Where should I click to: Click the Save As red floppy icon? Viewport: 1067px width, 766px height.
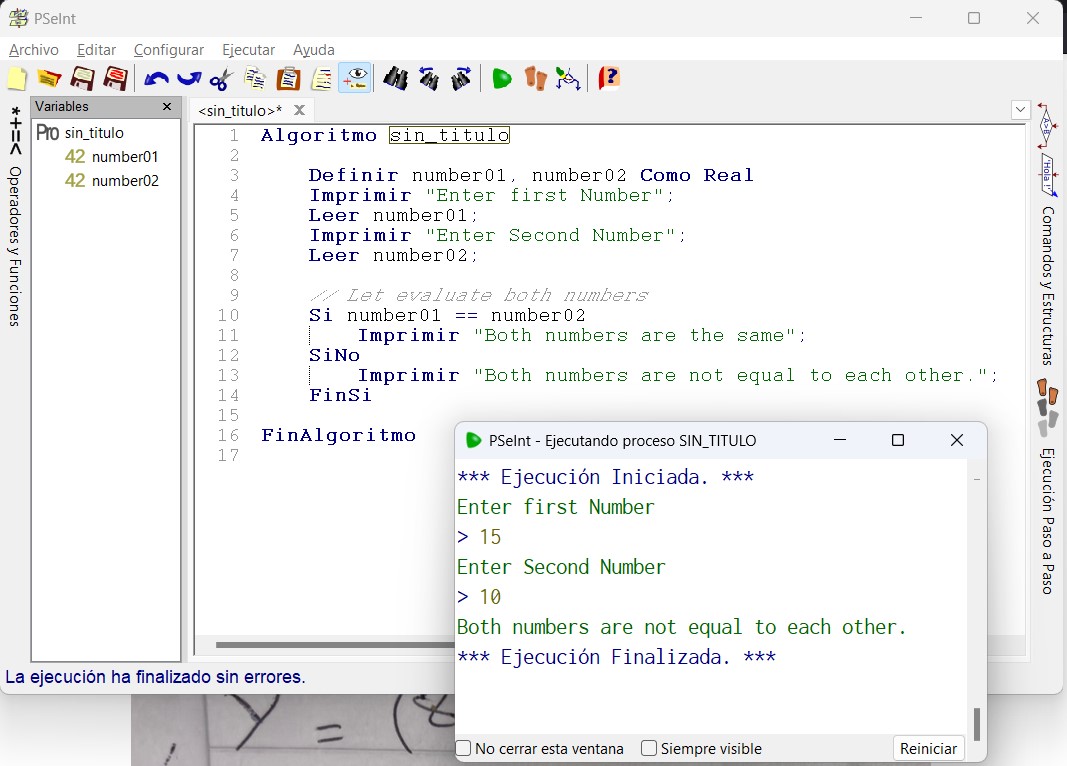116,79
